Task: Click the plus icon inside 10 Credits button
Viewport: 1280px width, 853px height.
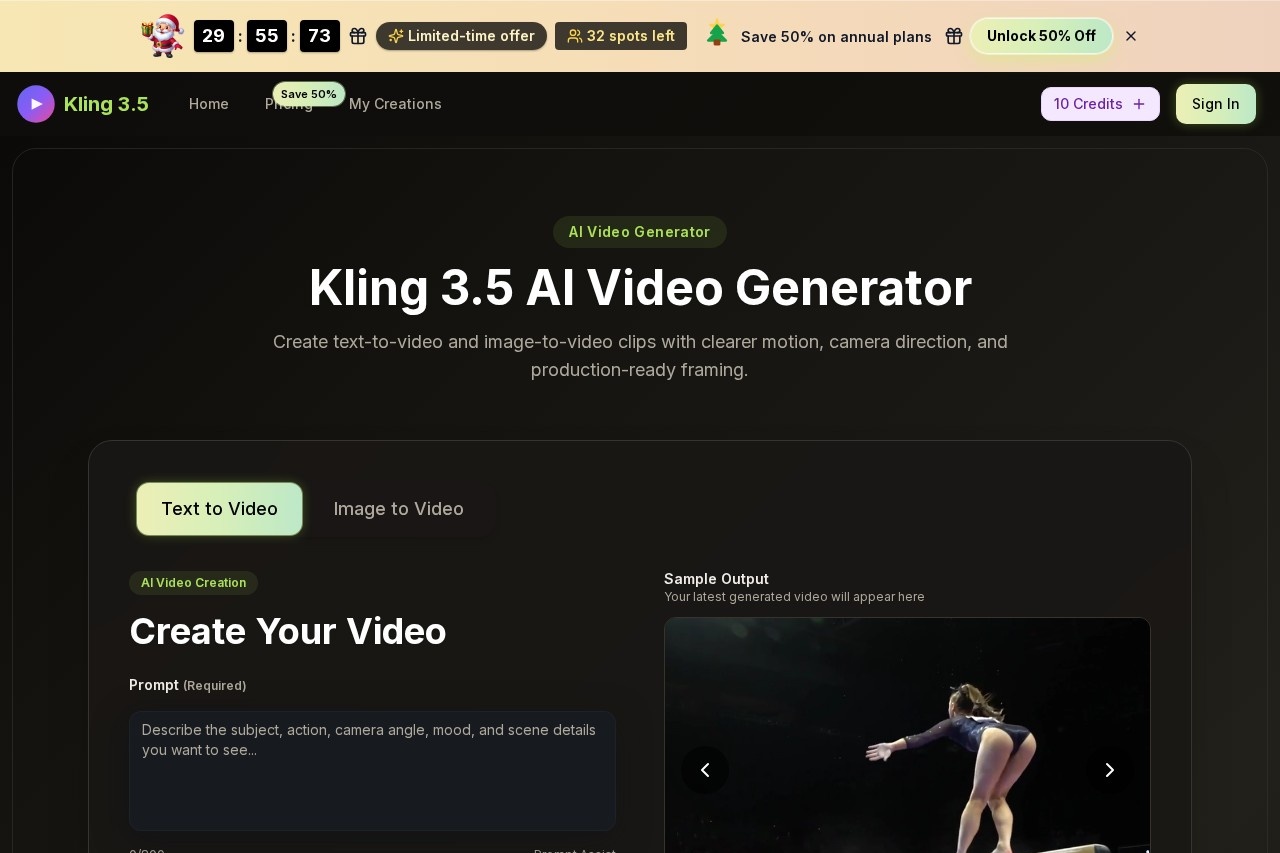Action: (x=1139, y=104)
